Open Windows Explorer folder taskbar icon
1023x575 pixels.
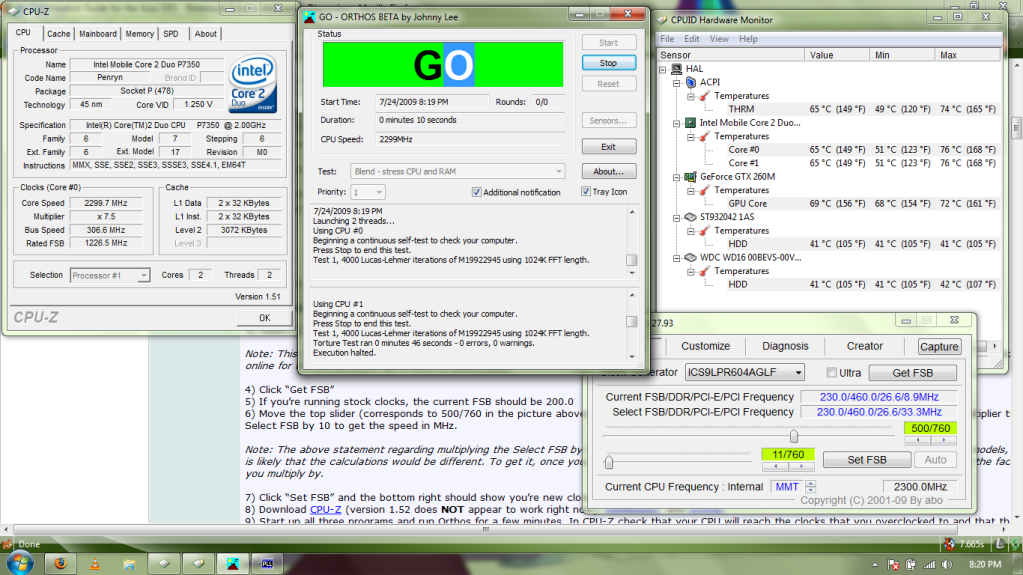[129, 563]
